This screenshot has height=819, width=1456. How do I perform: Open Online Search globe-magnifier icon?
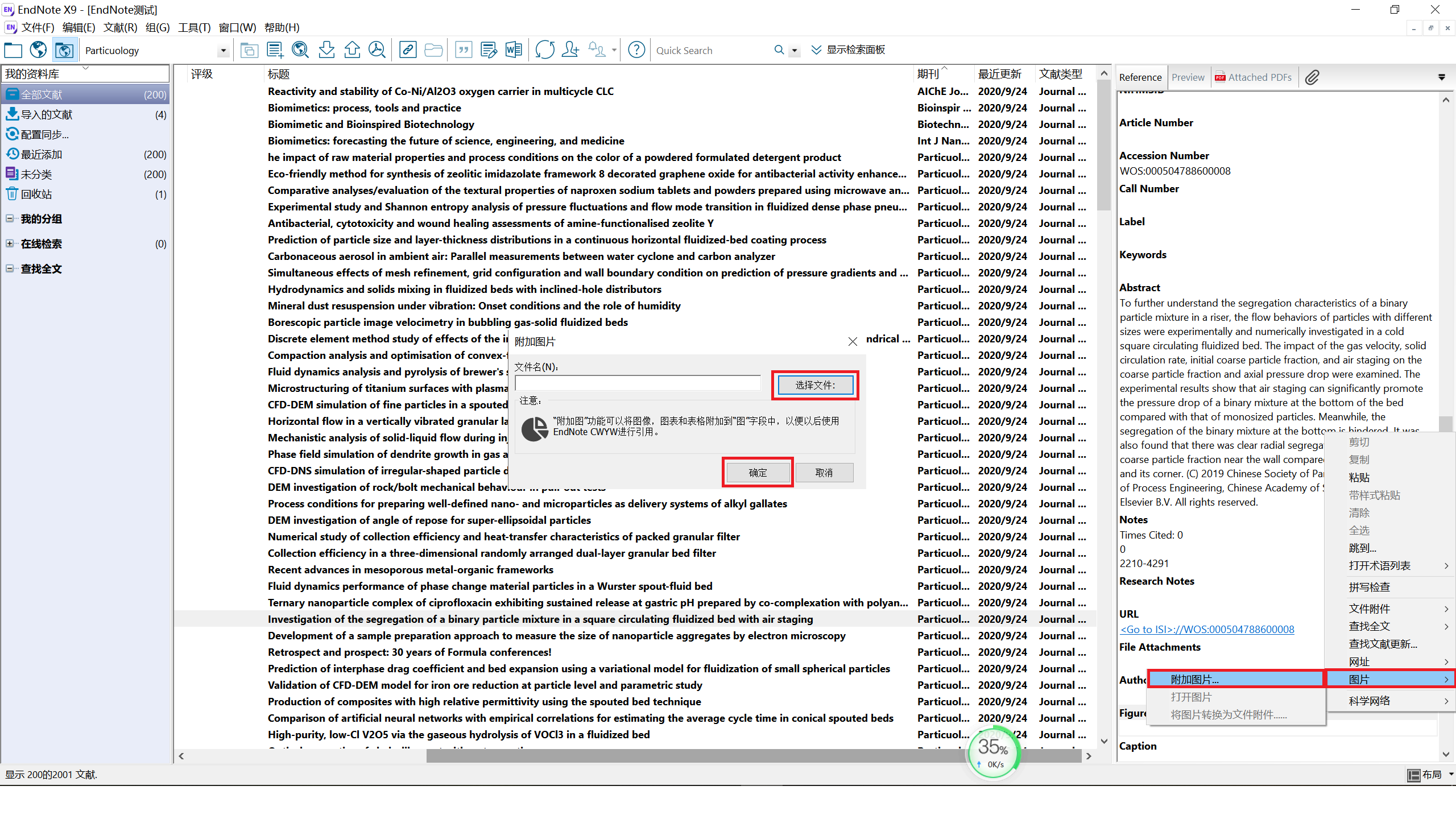[300, 50]
